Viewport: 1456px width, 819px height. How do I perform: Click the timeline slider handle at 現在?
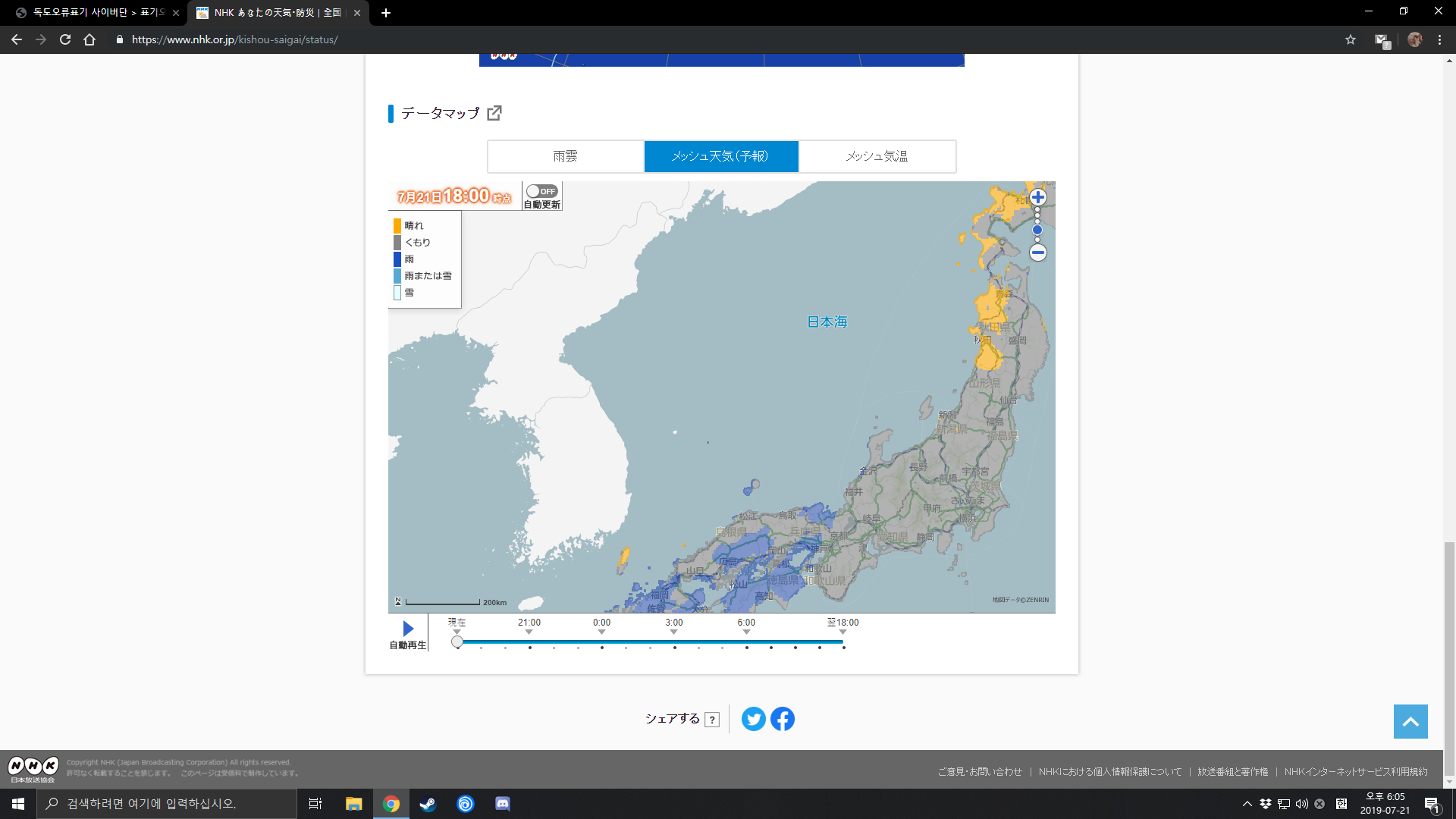(x=457, y=642)
